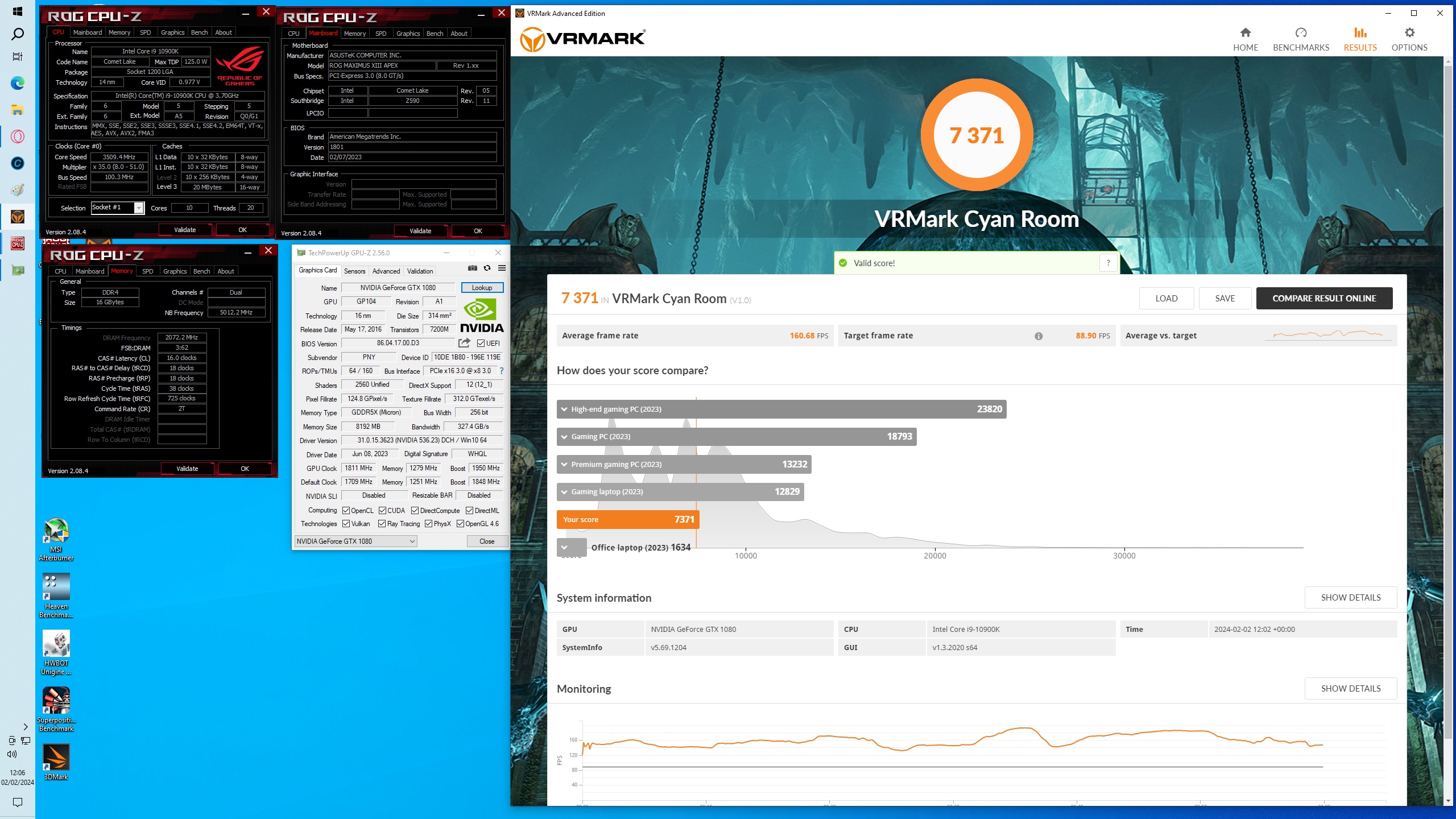Click the taskbar clock showing 12:06
This screenshot has height=819, width=1456.
pyautogui.click(x=18, y=772)
